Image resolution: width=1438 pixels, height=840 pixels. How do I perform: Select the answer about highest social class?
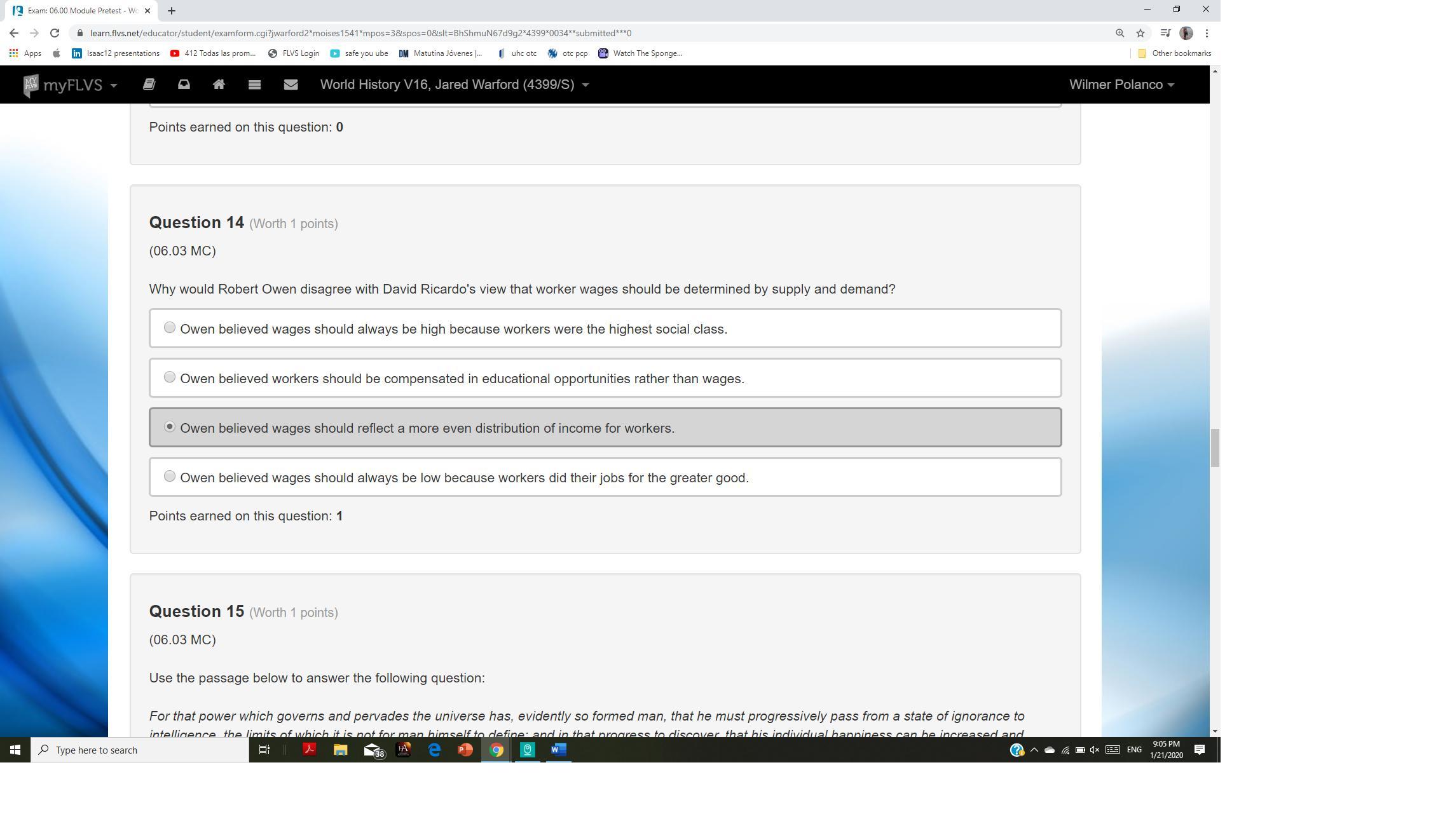[170, 328]
